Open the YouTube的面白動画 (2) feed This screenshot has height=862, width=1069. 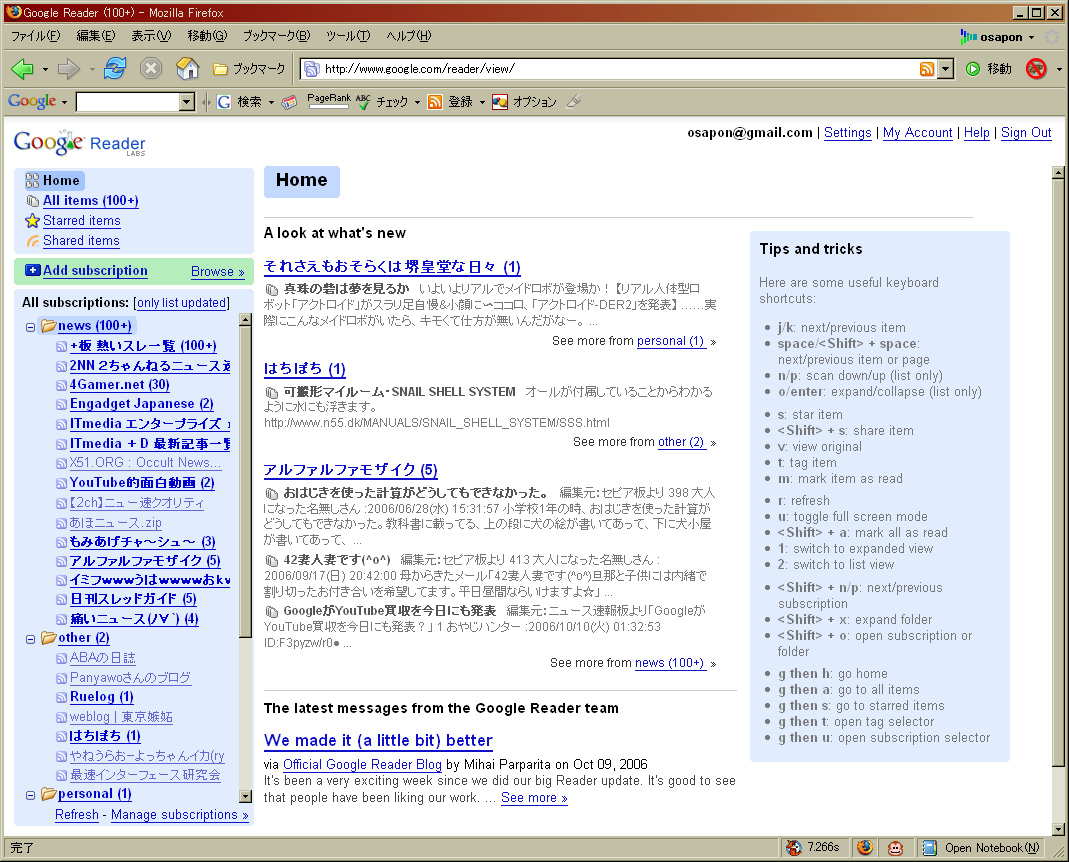[x=142, y=483]
